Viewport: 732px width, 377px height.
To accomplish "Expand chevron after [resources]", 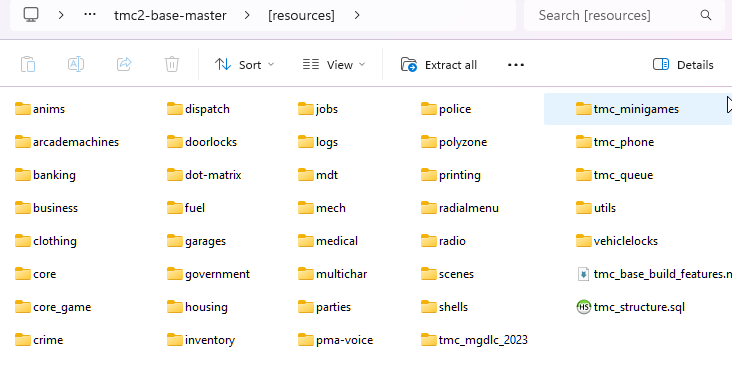I will (357, 15).
